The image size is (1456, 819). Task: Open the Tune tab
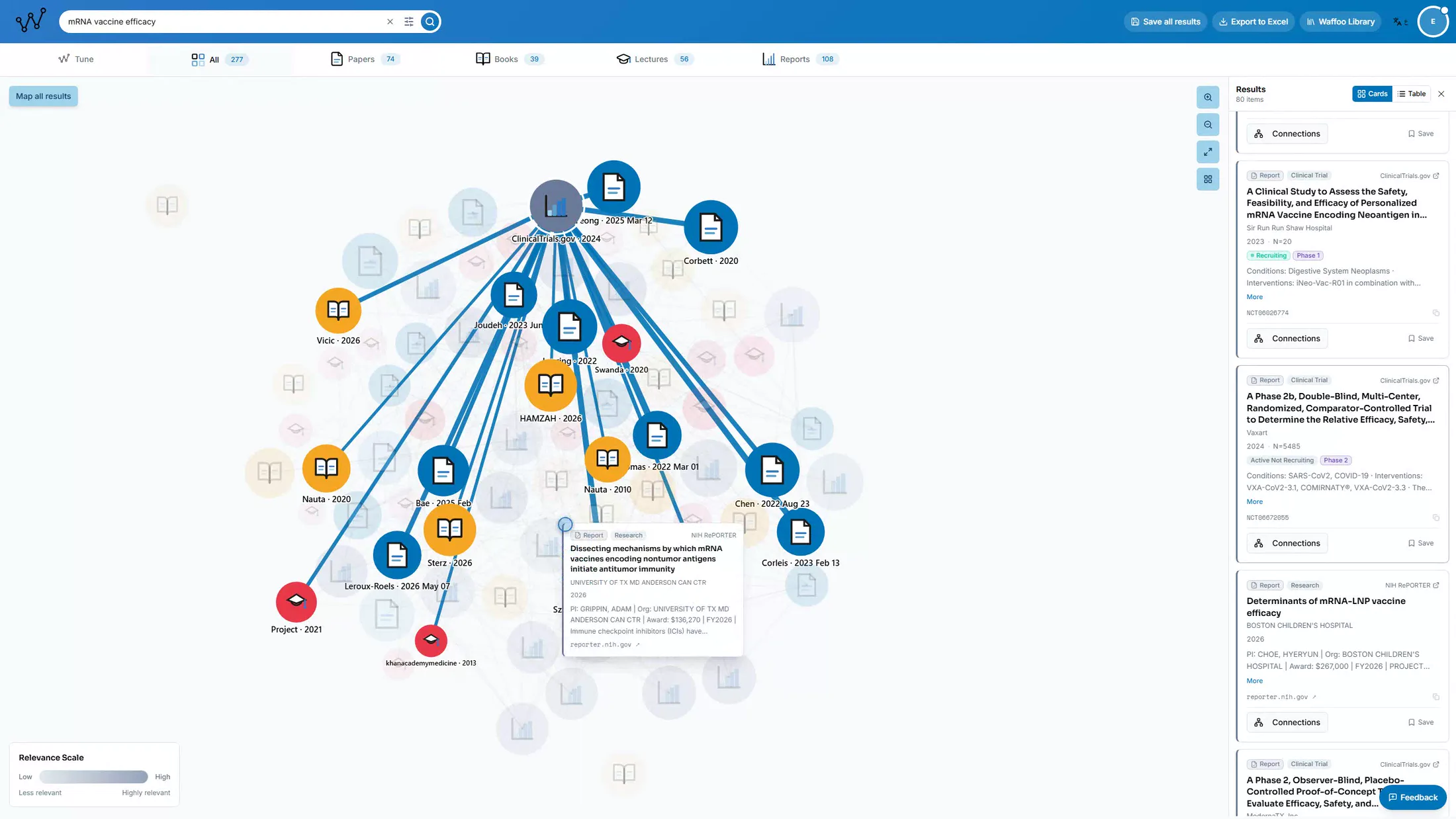(76, 59)
